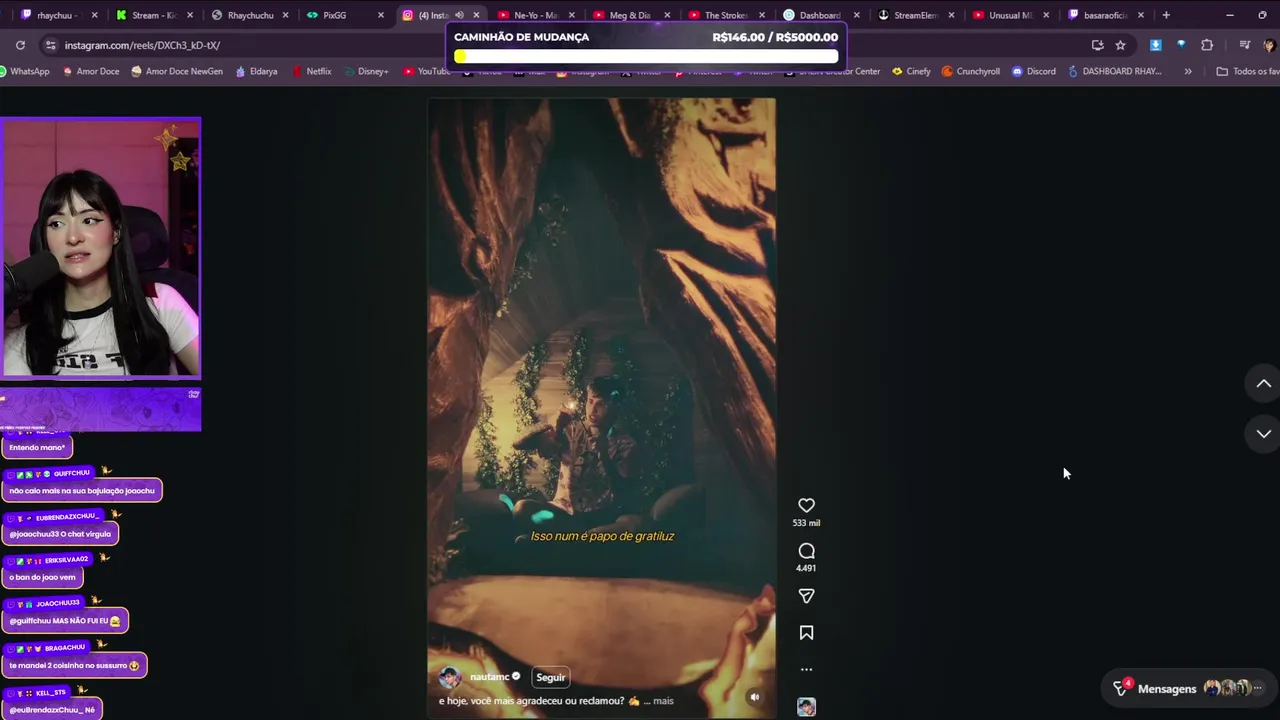Viewport: 1280px width, 720px height.
Task: Open the Amor Doce bookmark
Action: (91, 71)
